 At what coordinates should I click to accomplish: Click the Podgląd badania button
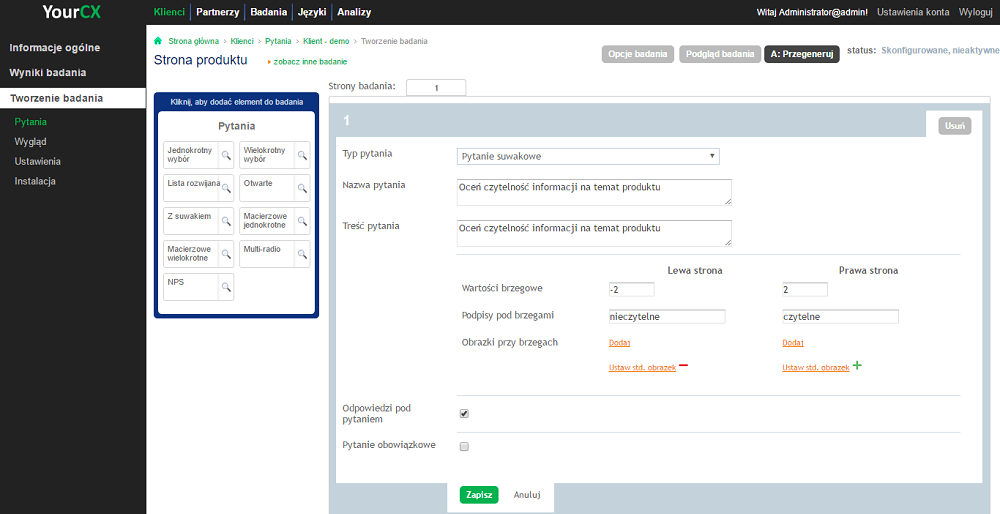pyautogui.click(x=720, y=54)
